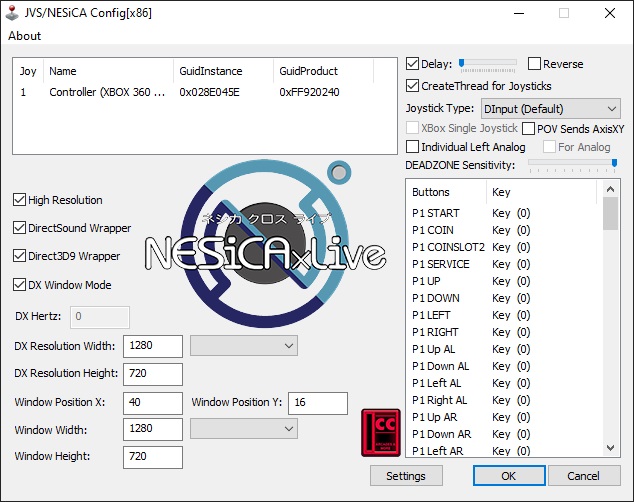Adjust the Delay slider handle
The width and height of the screenshot is (634, 502).
461,63
